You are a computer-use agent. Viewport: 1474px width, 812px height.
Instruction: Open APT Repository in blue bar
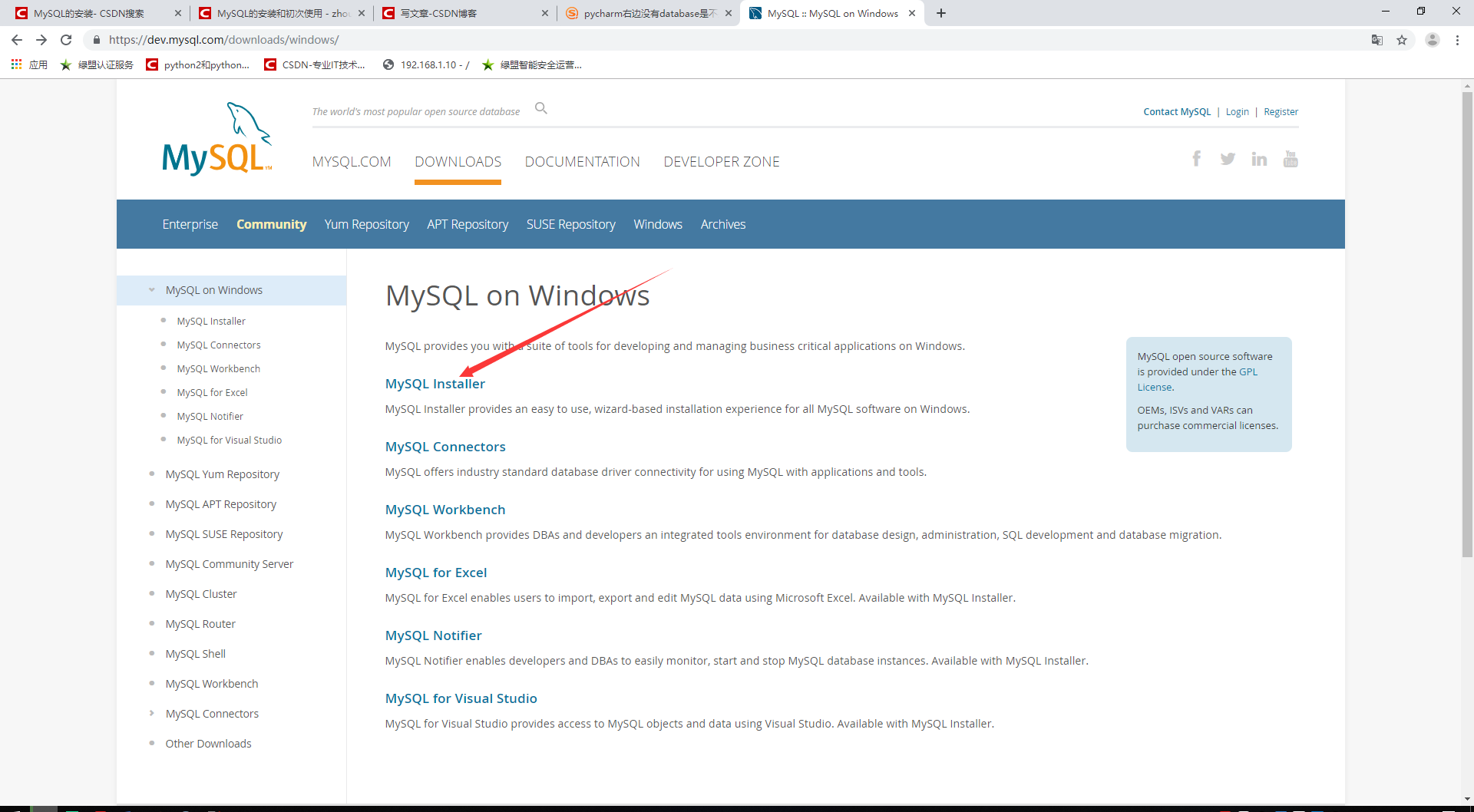468,224
